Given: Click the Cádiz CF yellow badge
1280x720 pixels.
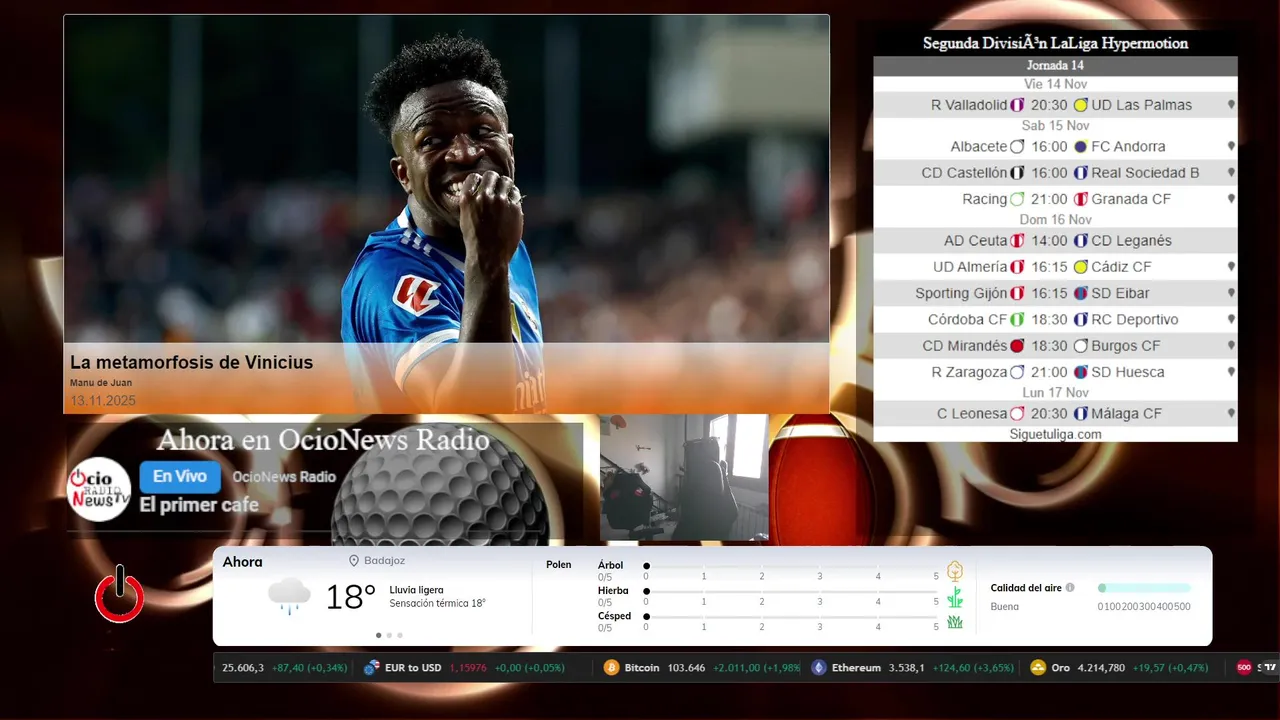Looking at the screenshot, I should click(x=1080, y=267).
